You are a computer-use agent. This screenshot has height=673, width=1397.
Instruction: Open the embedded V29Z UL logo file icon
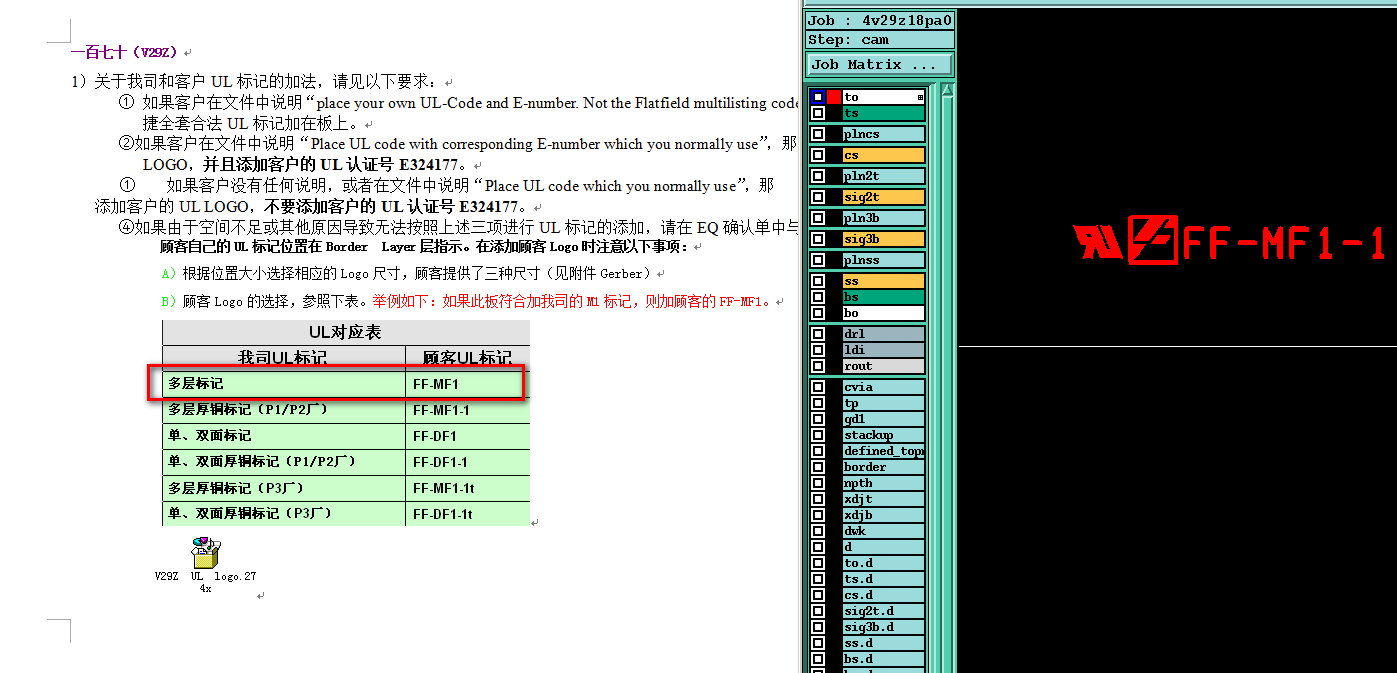(206, 553)
